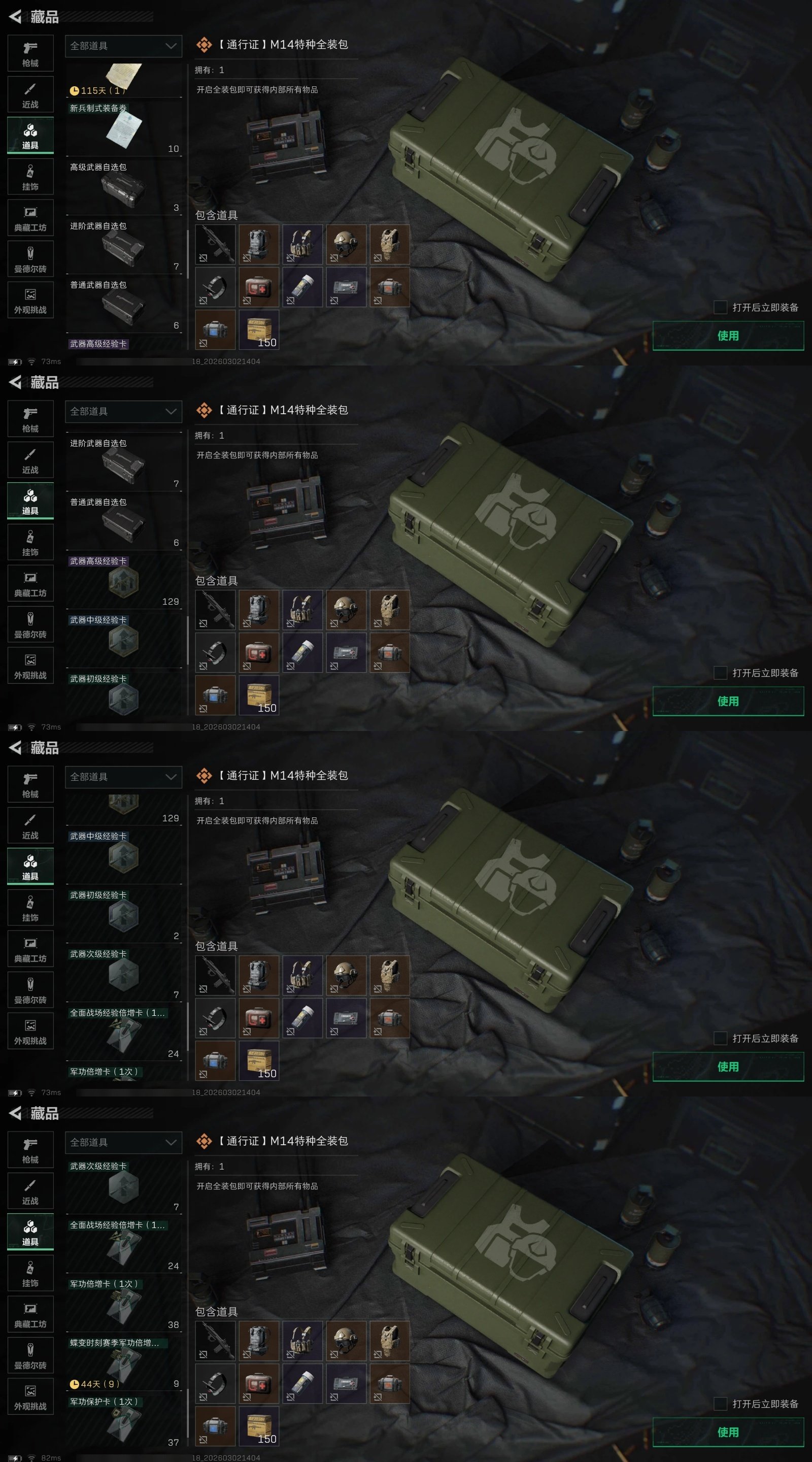This screenshot has width=812, height=1462.
Task: Click 使用 button in the 82ms latency screen
Action: click(728, 1432)
